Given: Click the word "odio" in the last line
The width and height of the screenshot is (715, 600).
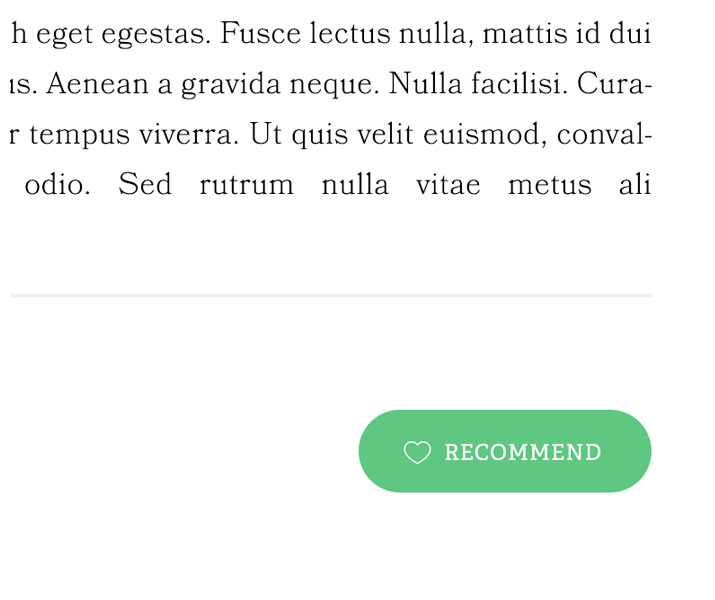Looking at the screenshot, I should tap(57, 185).
